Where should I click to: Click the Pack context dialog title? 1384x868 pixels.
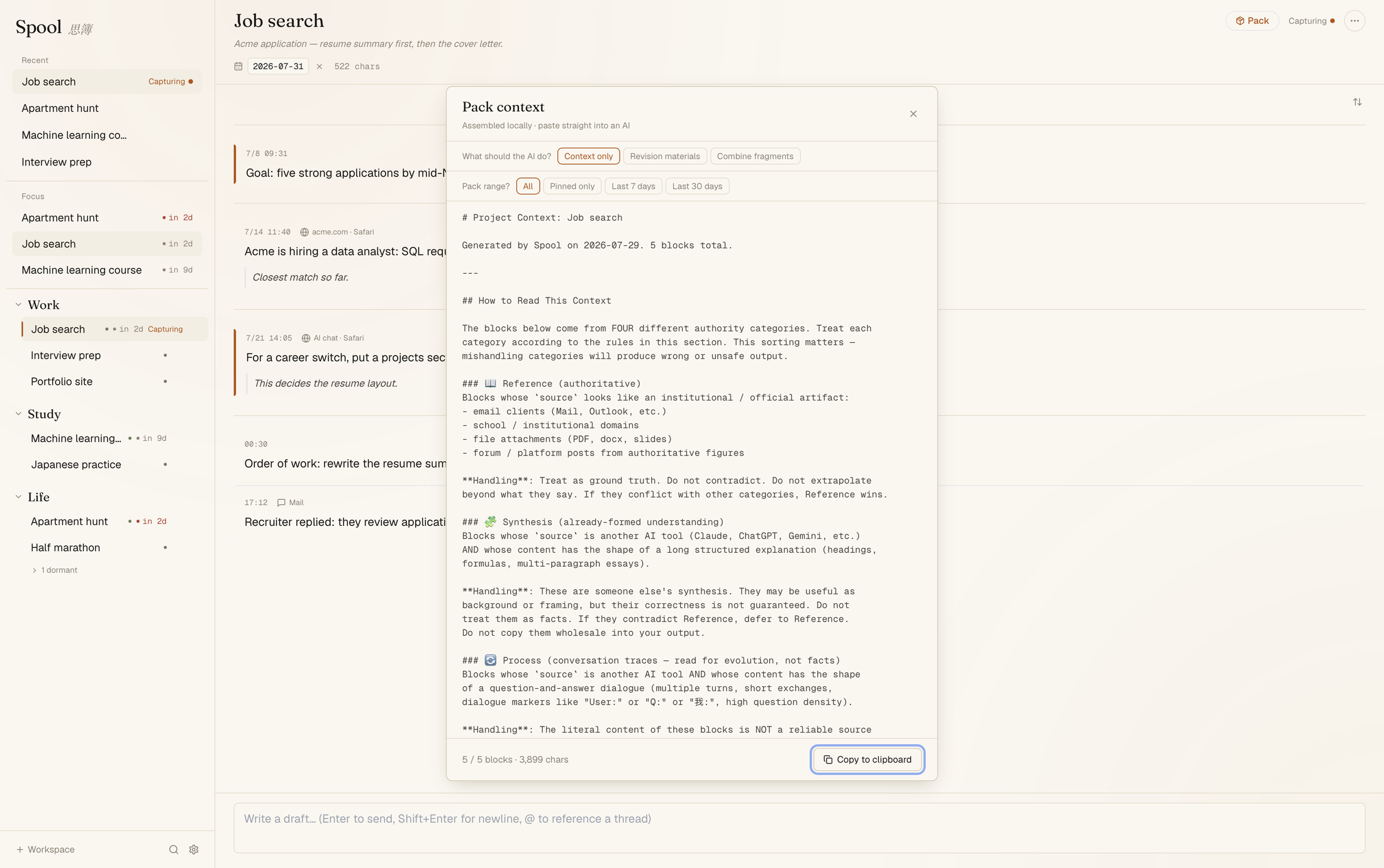click(x=503, y=107)
